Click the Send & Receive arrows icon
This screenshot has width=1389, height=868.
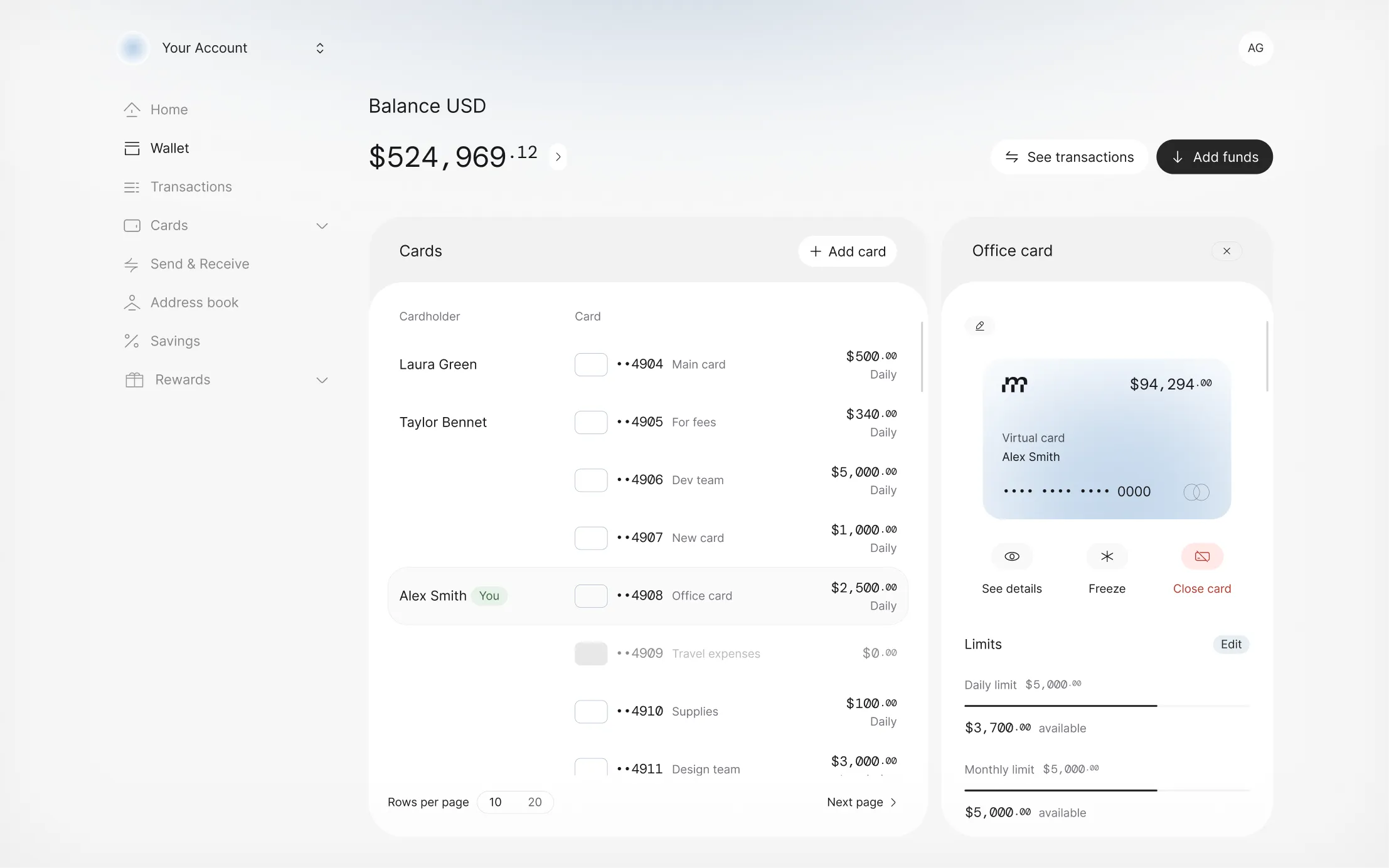131,265
